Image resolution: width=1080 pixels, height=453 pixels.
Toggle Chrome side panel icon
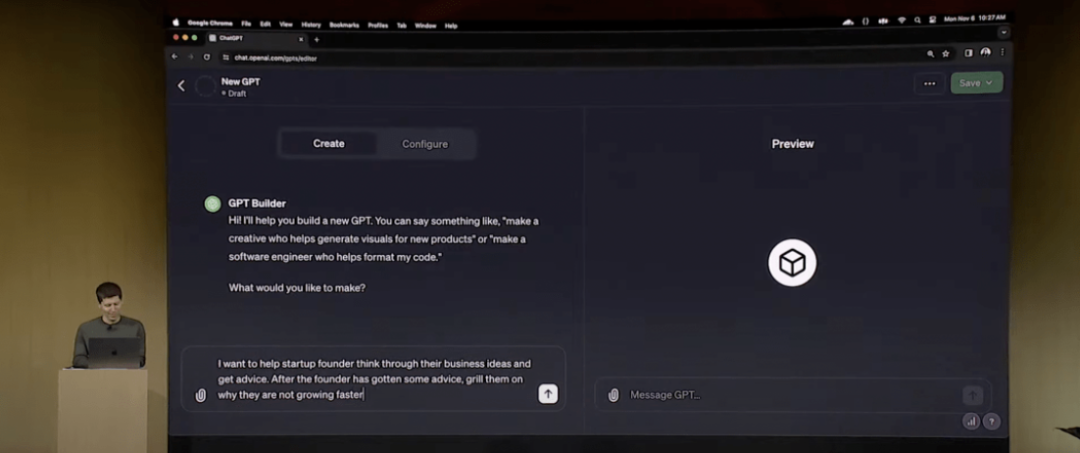968,53
